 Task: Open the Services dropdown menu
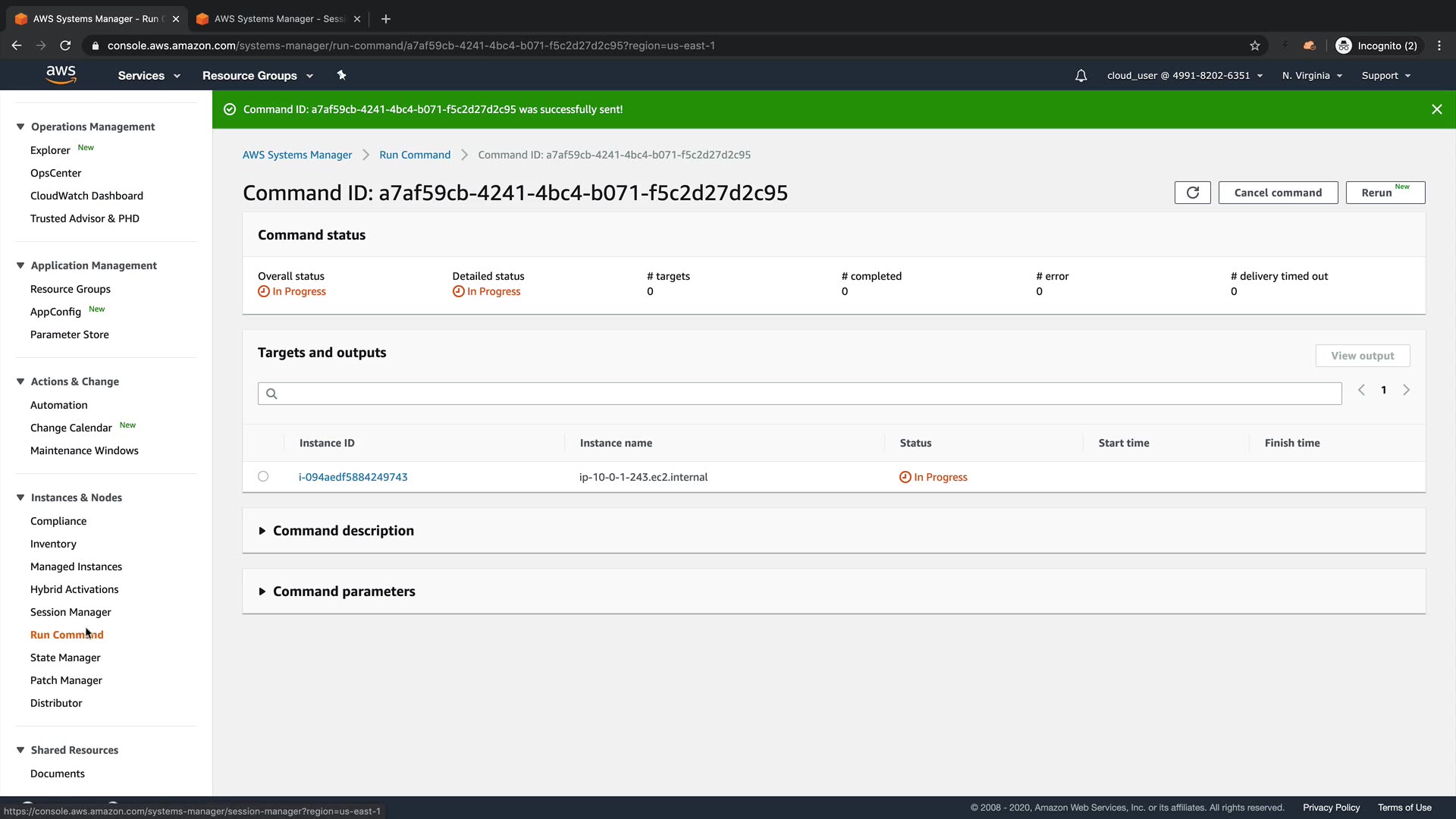[149, 76]
